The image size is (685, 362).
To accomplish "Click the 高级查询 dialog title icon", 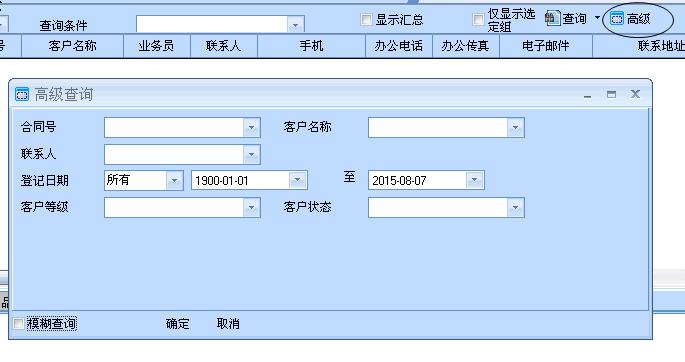I will pos(22,94).
